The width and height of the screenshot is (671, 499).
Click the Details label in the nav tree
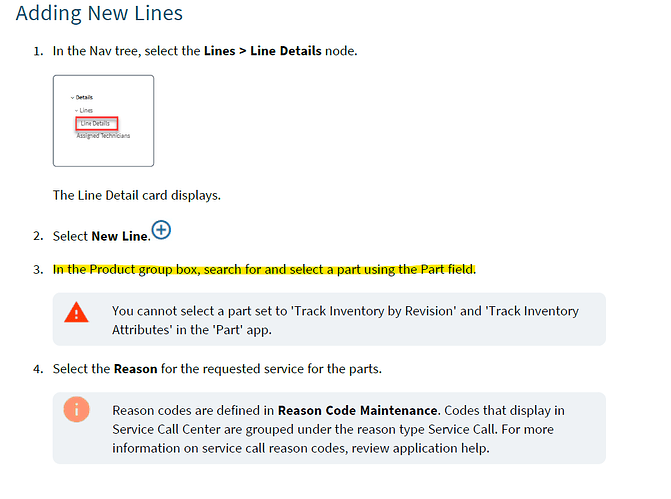85,97
